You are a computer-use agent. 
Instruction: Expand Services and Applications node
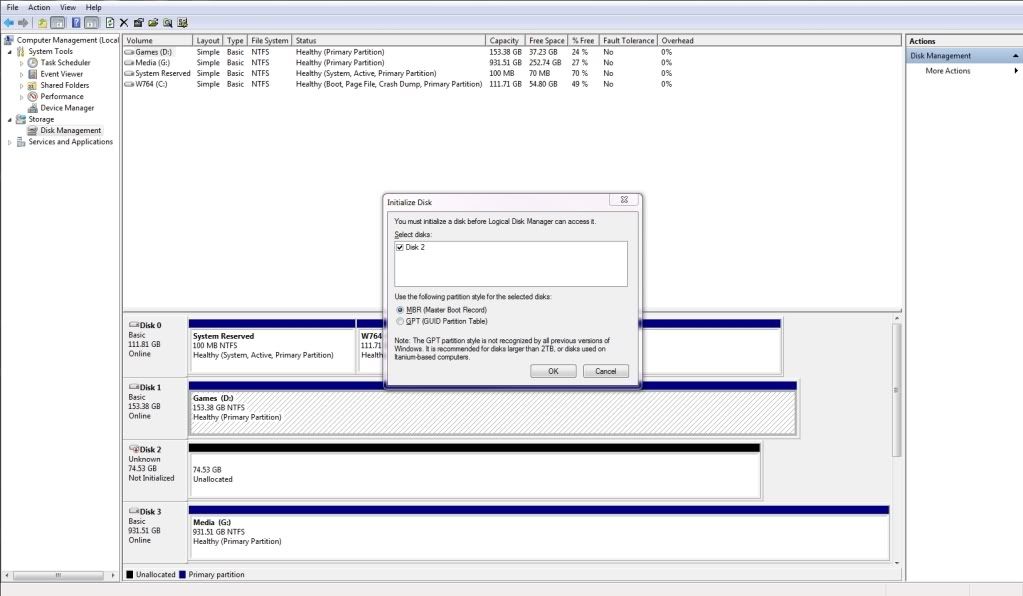tap(10, 142)
